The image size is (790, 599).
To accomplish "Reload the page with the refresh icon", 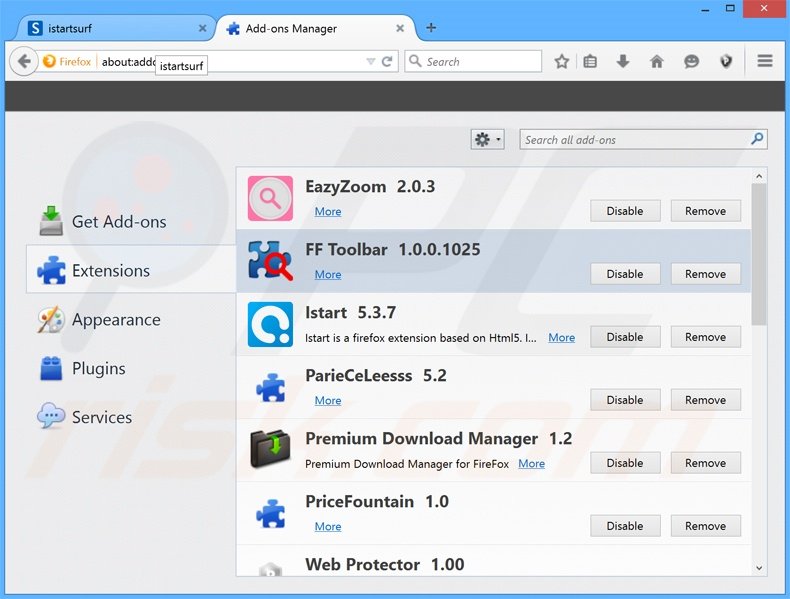I will 387,61.
